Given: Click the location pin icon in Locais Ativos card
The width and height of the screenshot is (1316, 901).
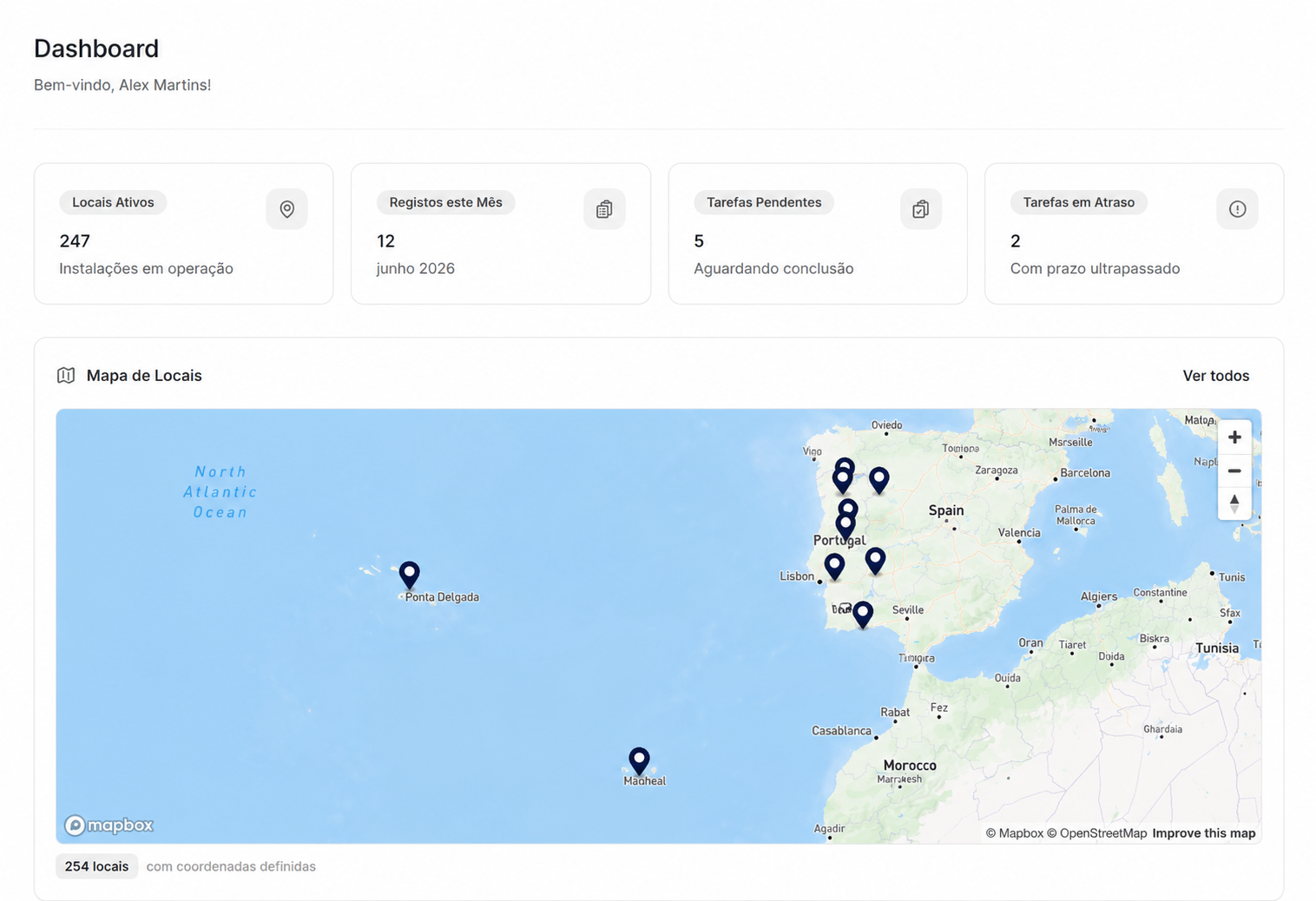Looking at the screenshot, I should coord(286,209).
